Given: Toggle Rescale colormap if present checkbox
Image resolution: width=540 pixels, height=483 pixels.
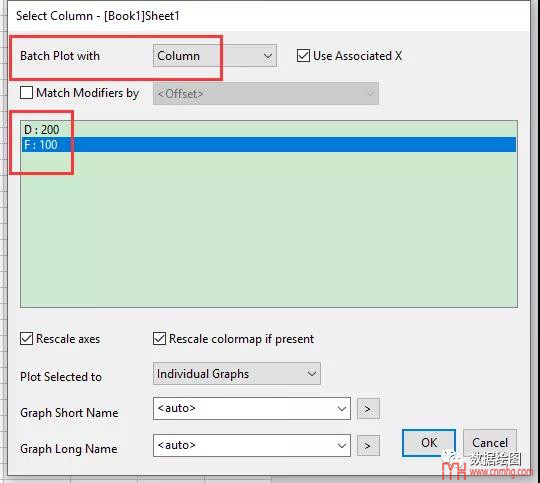Looking at the screenshot, I should 159,339.
